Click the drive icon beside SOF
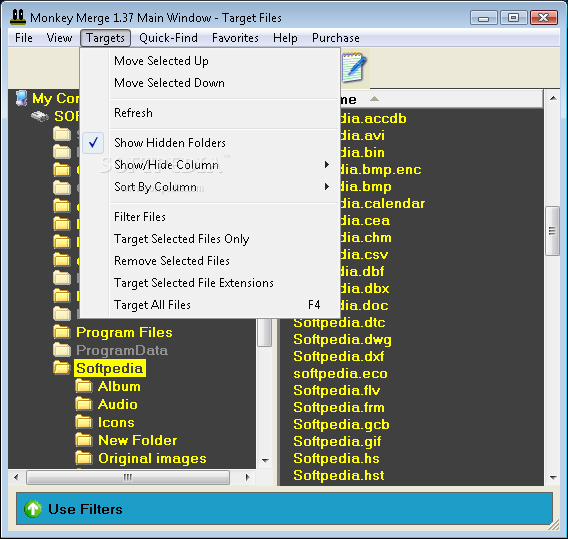Screen dimensions: 568x539 pyautogui.click(x=40, y=116)
